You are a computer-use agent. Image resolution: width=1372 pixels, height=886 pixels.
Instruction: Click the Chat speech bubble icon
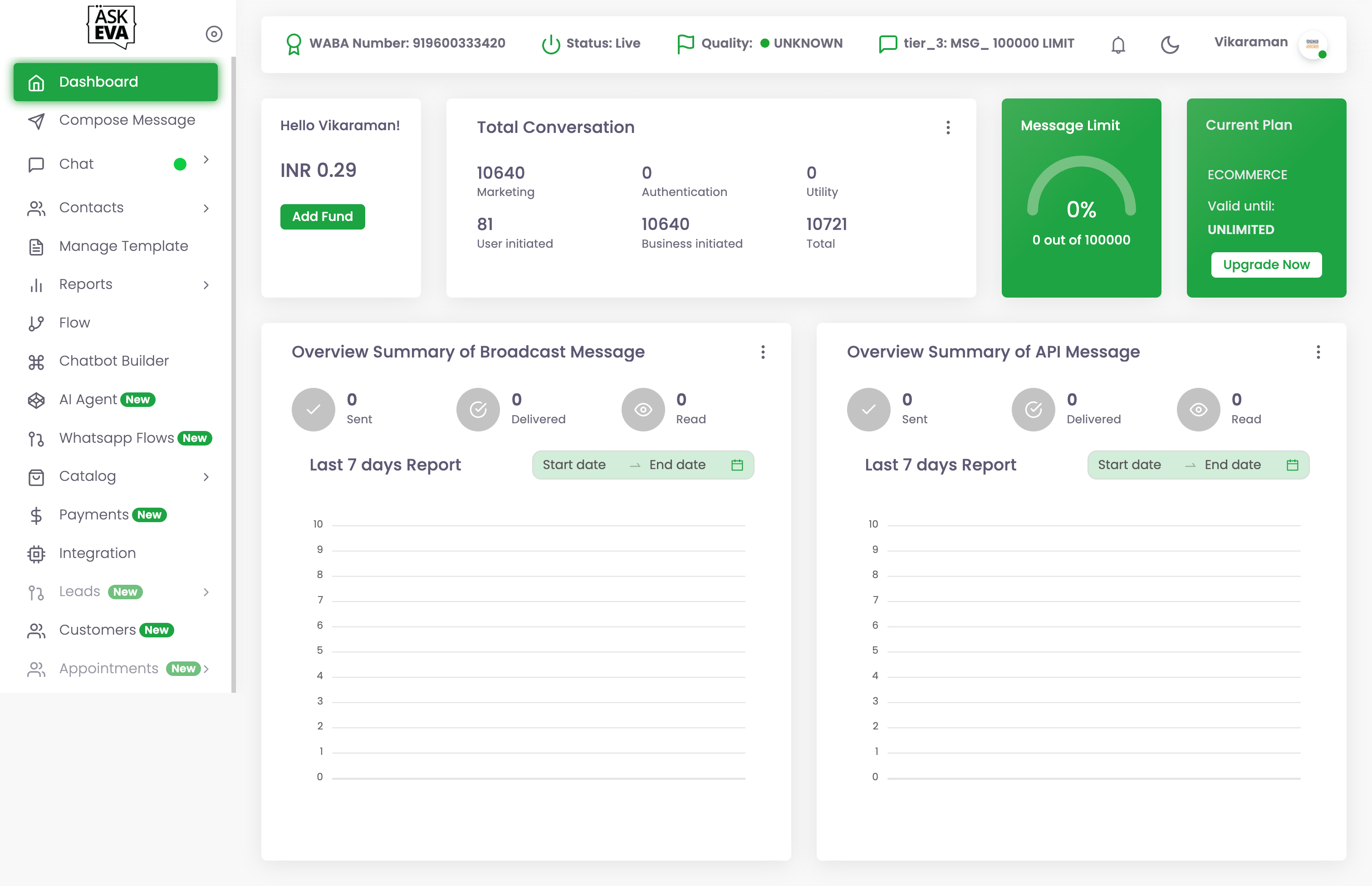[x=36, y=165]
